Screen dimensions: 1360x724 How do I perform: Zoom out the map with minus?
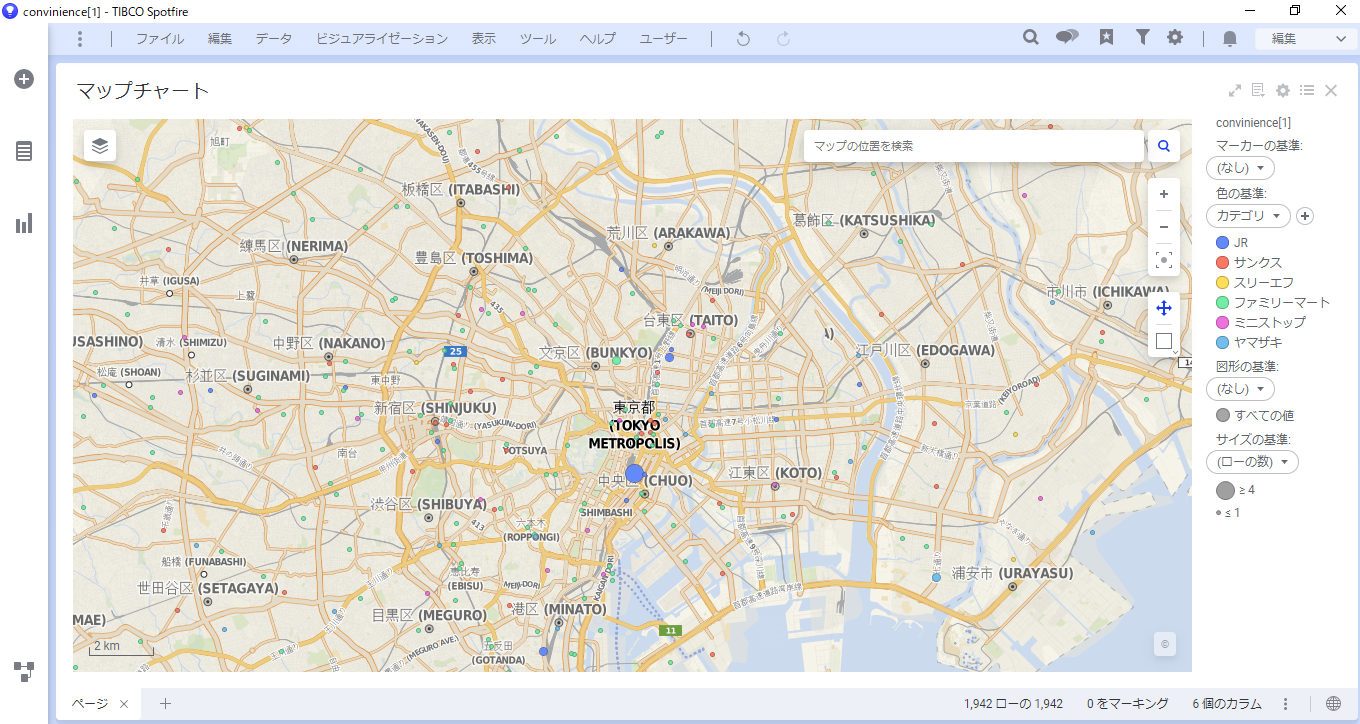point(1164,227)
